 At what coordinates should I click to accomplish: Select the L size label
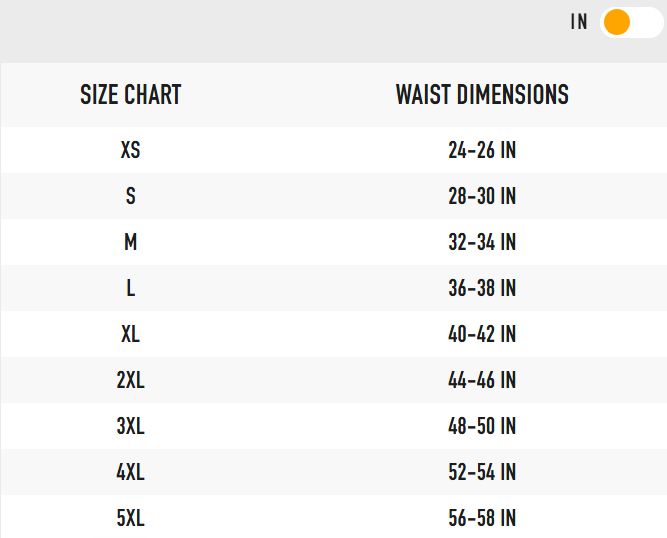(x=131, y=288)
